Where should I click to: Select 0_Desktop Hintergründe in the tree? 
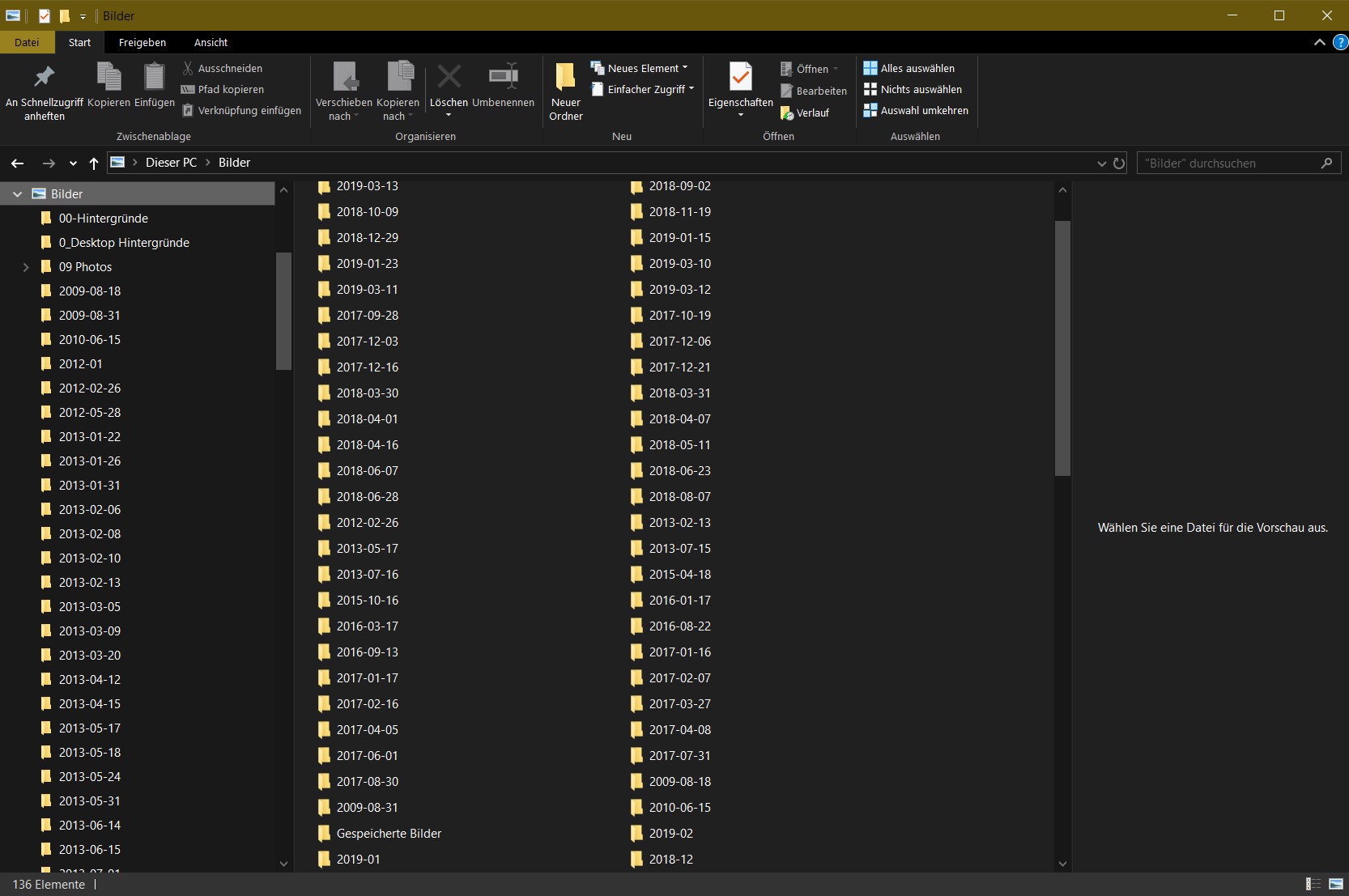coord(124,243)
